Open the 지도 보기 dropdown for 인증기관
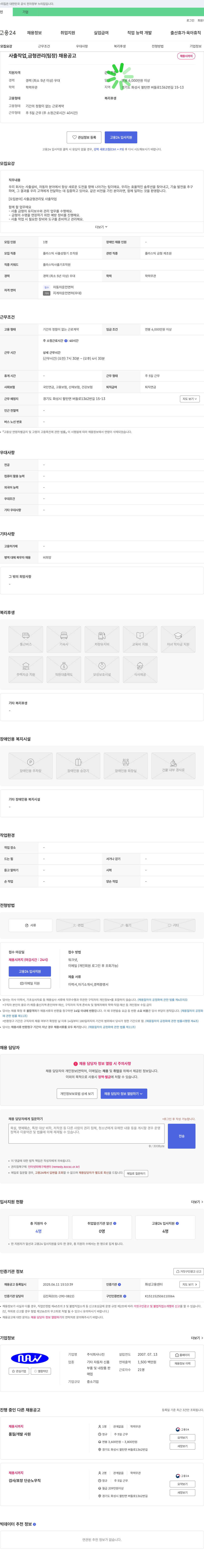 click(189, 1284)
